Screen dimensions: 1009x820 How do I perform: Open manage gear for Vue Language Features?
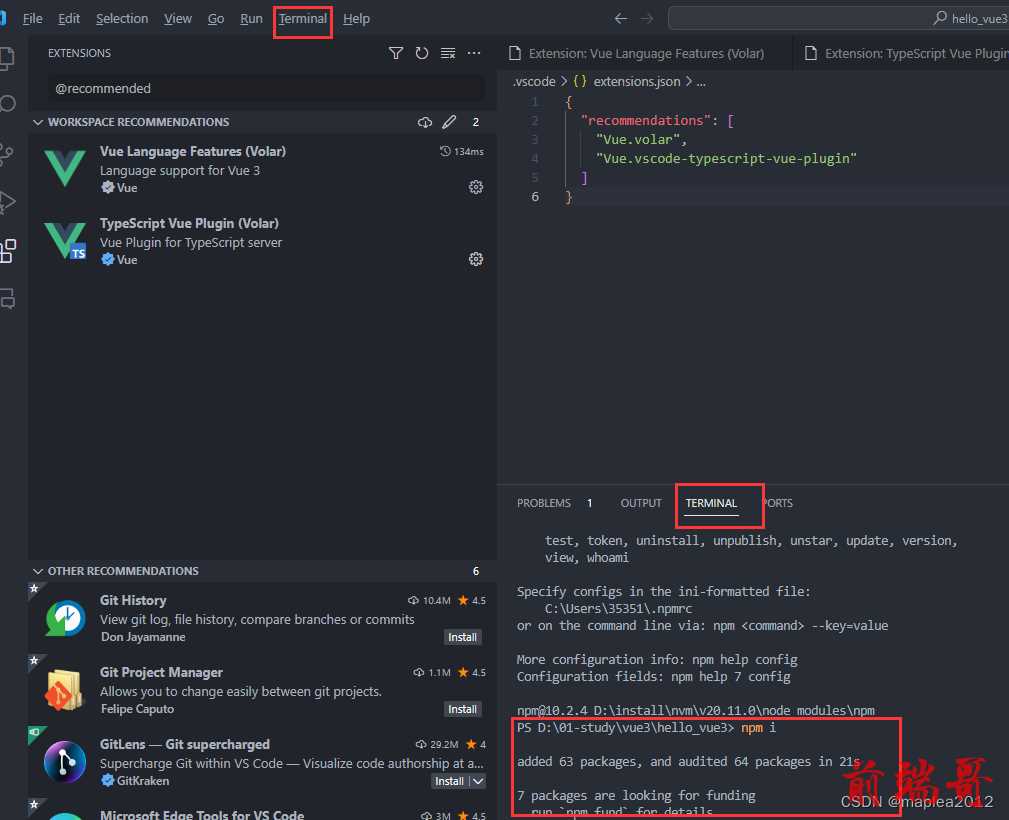pyautogui.click(x=476, y=187)
